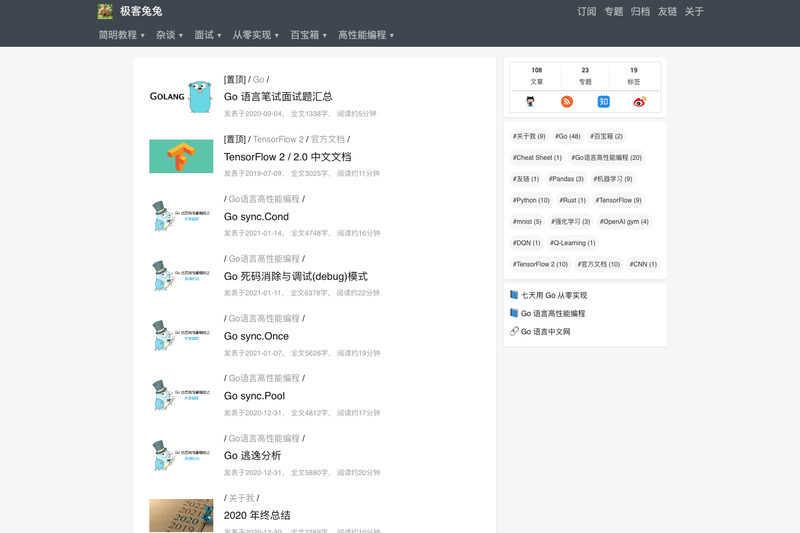View the 19 标签 count
800x533 pixels.
pyautogui.click(x=634, y=75)
